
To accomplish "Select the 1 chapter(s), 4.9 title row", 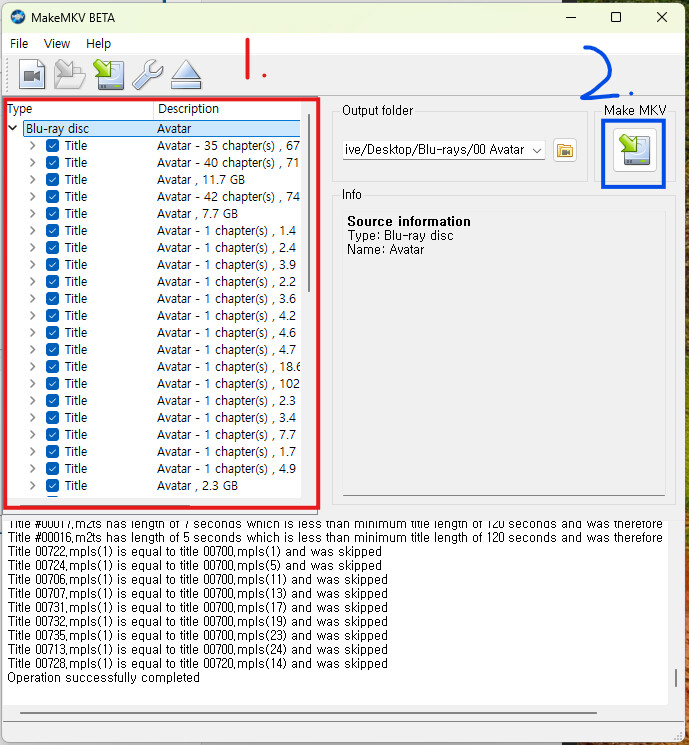I will point(162,469).
